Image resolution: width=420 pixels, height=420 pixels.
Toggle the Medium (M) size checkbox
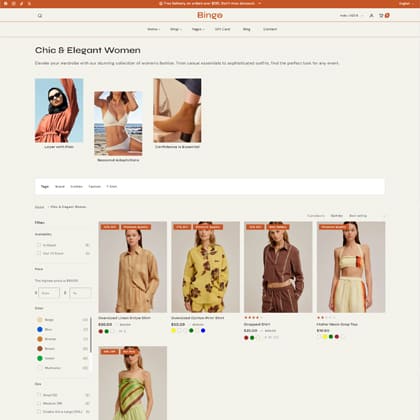(39, 403)
